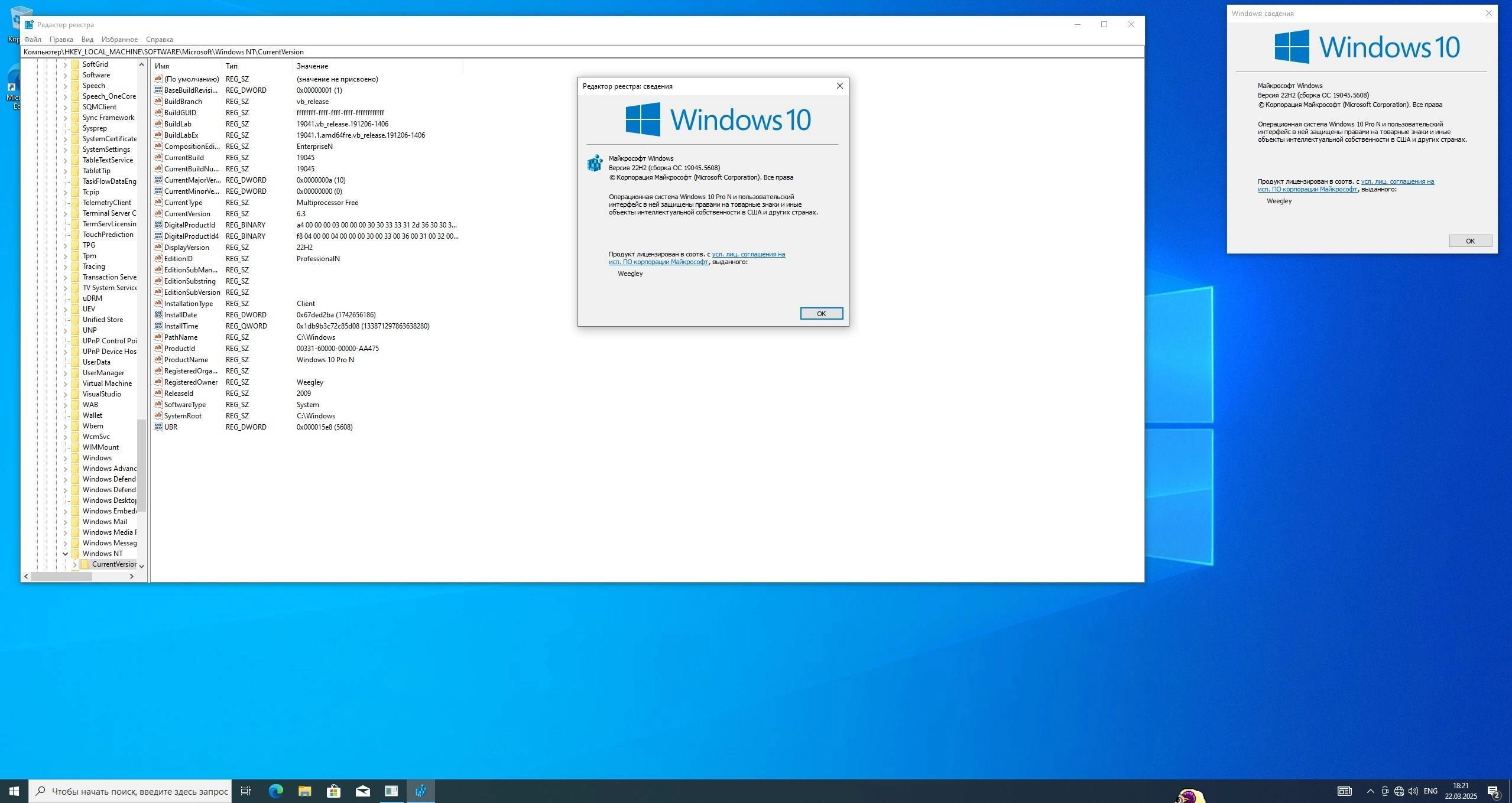Select the Tcpip folder icon

click(x=75, y=192)
